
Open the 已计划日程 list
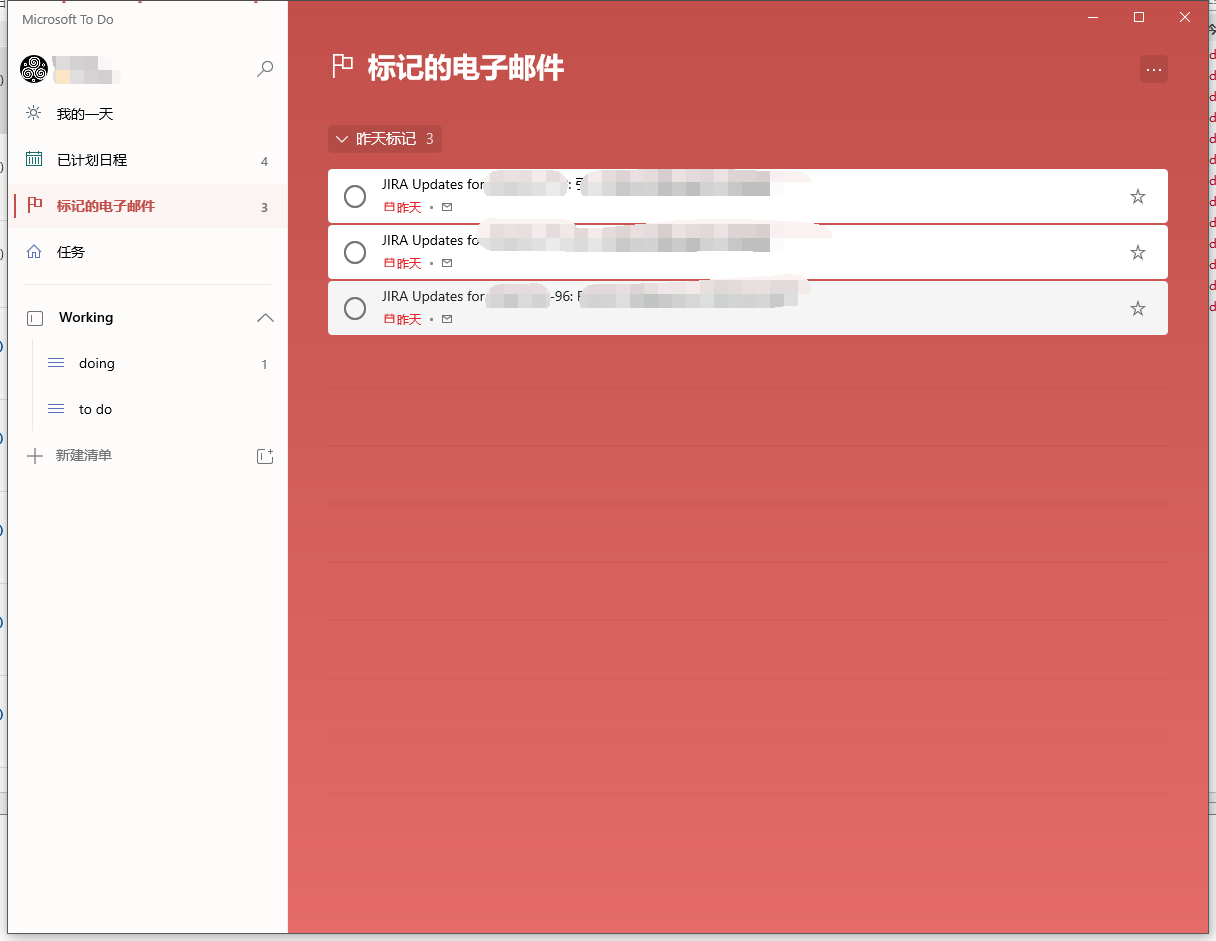148,160
